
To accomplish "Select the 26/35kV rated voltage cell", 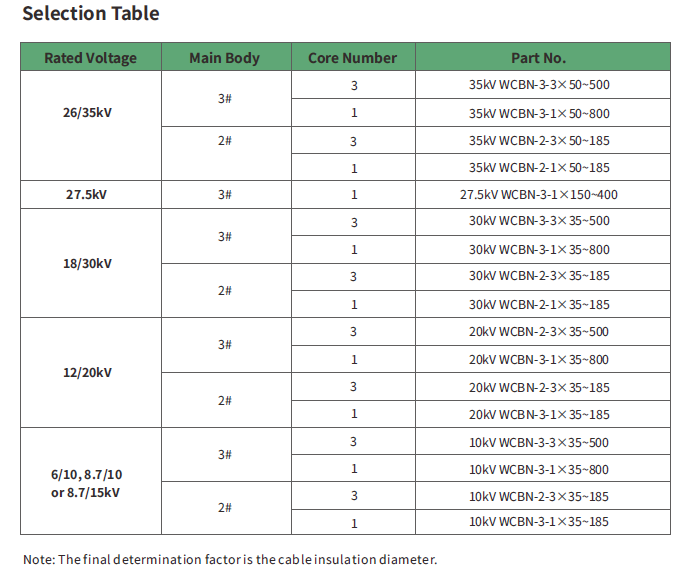I will [x=88, y=113].
